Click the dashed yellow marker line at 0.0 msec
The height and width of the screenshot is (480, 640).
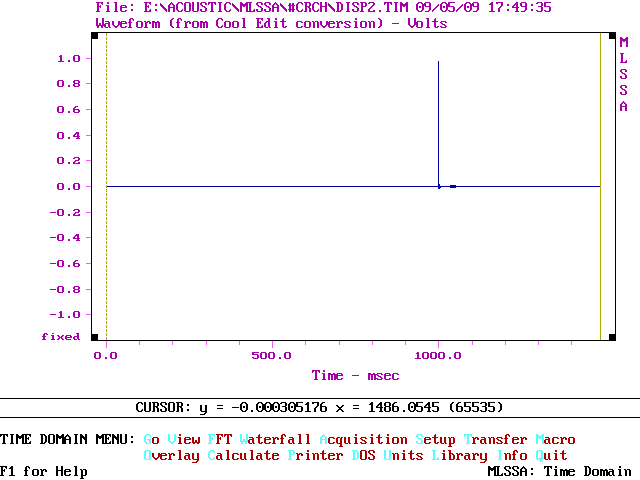pos(107,187)
